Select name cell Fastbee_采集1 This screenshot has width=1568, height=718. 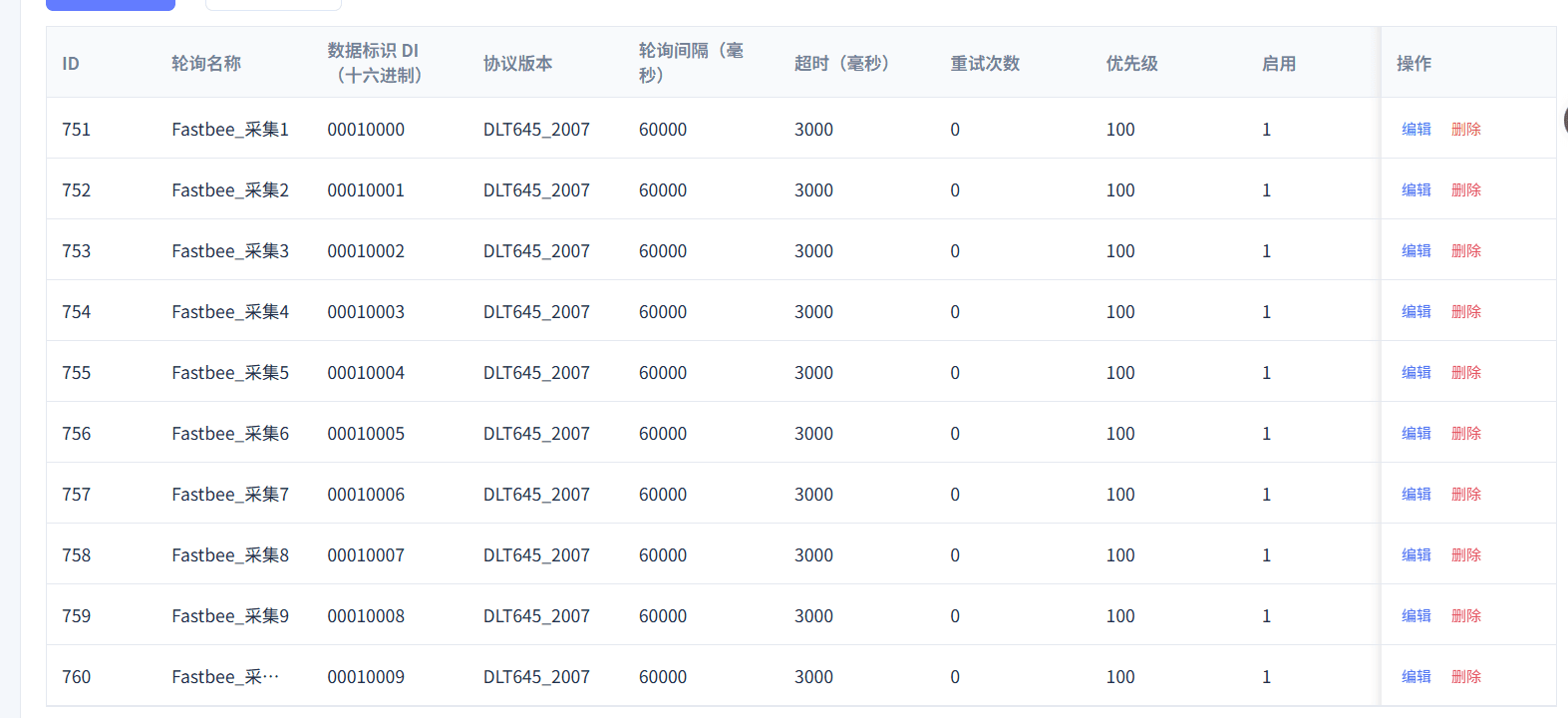click(x=230, y=129)
